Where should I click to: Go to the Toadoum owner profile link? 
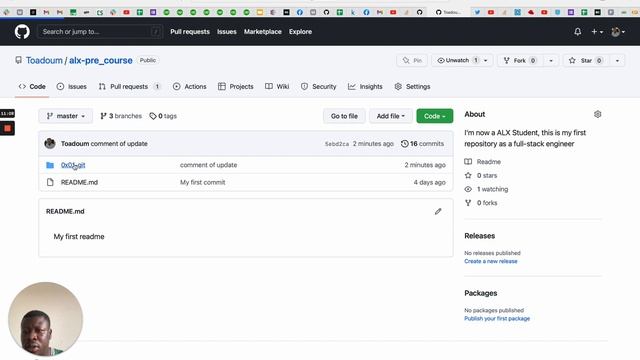coord(44,60)
